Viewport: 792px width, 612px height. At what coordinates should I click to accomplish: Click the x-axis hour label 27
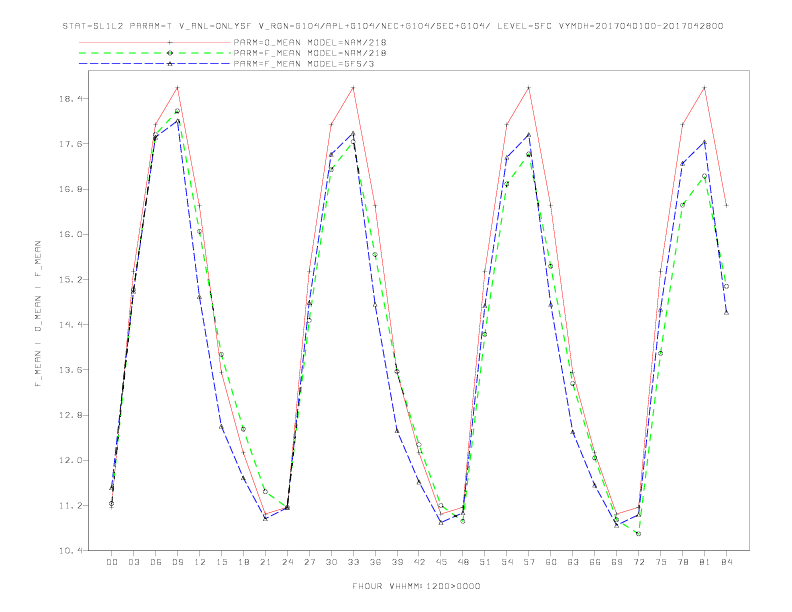pyautogui.click(x=309, y=562)
